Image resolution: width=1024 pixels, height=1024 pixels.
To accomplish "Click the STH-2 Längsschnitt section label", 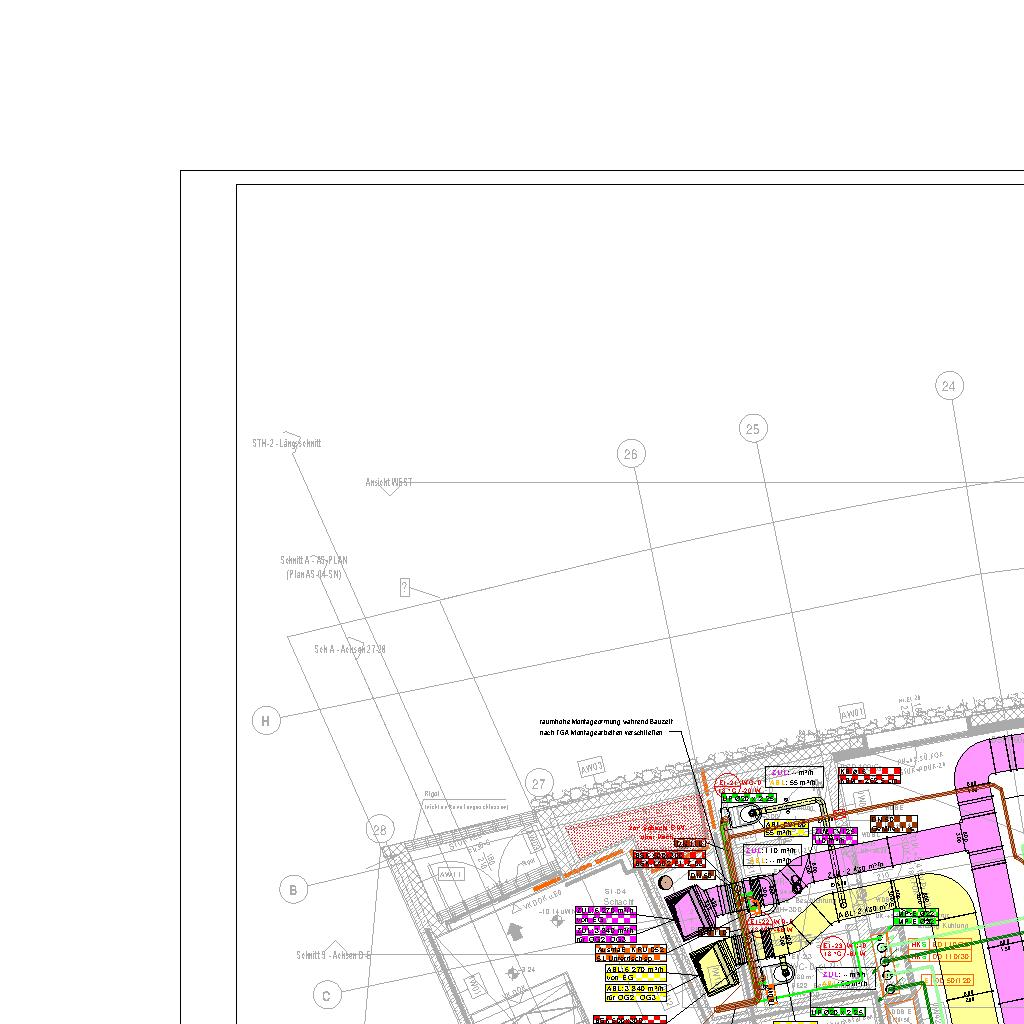I will click(287, 443).
